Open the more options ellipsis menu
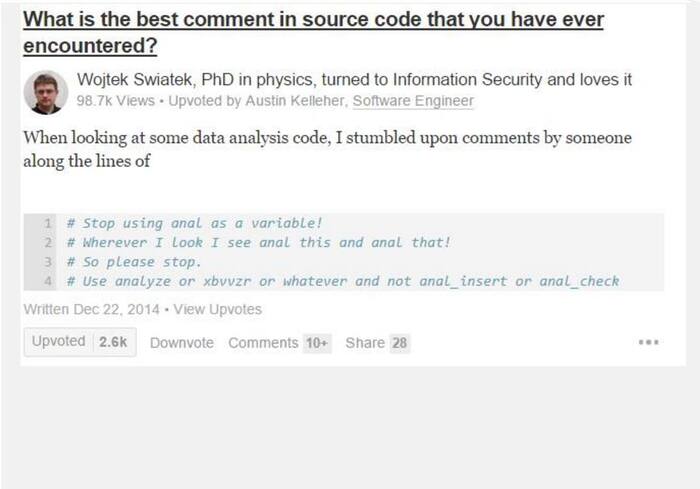This screenshot has width=700, height=489. pyautogui.click(x=648, y=342)
